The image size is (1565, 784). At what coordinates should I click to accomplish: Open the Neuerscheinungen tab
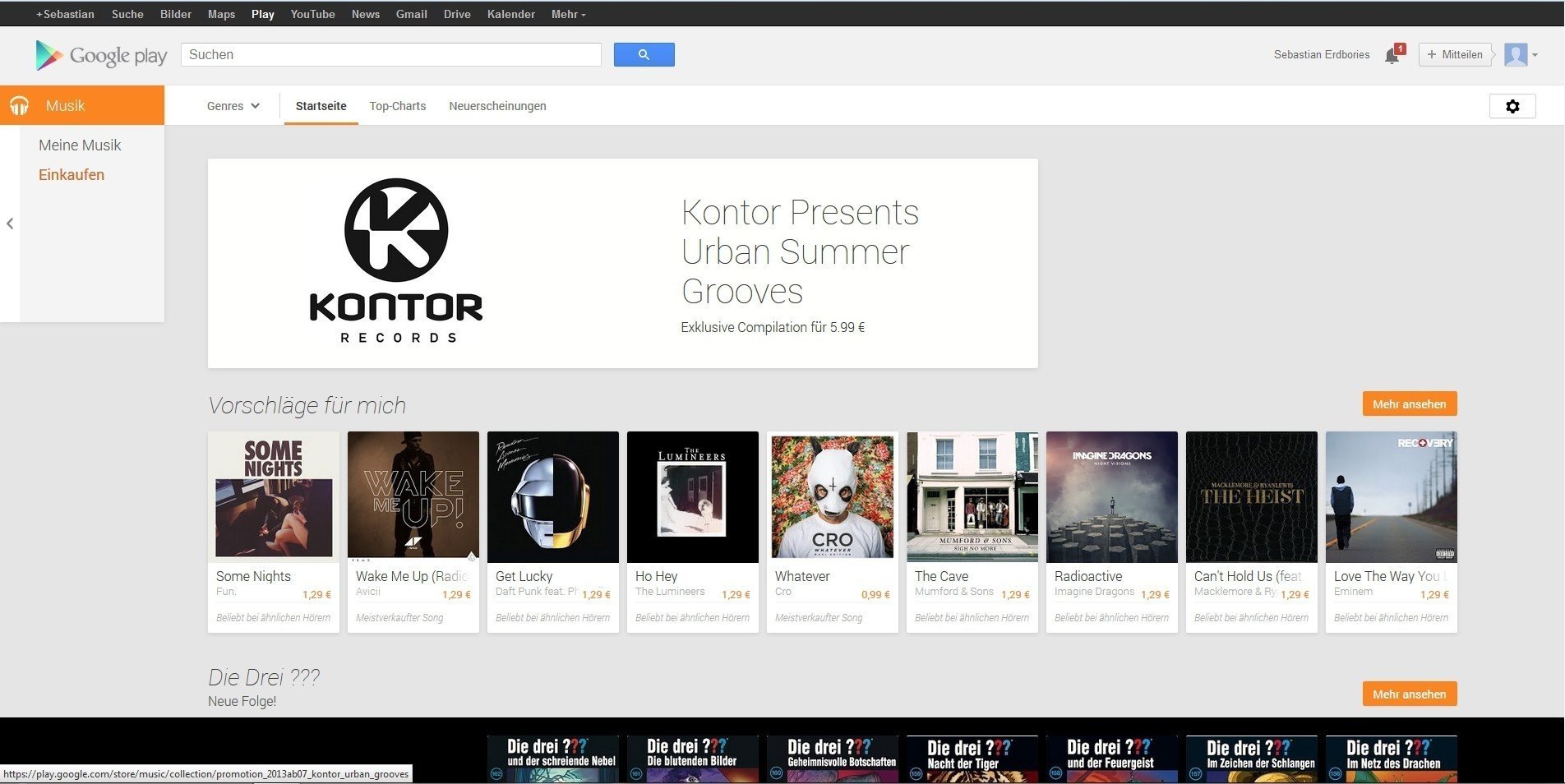pos(497,106)
